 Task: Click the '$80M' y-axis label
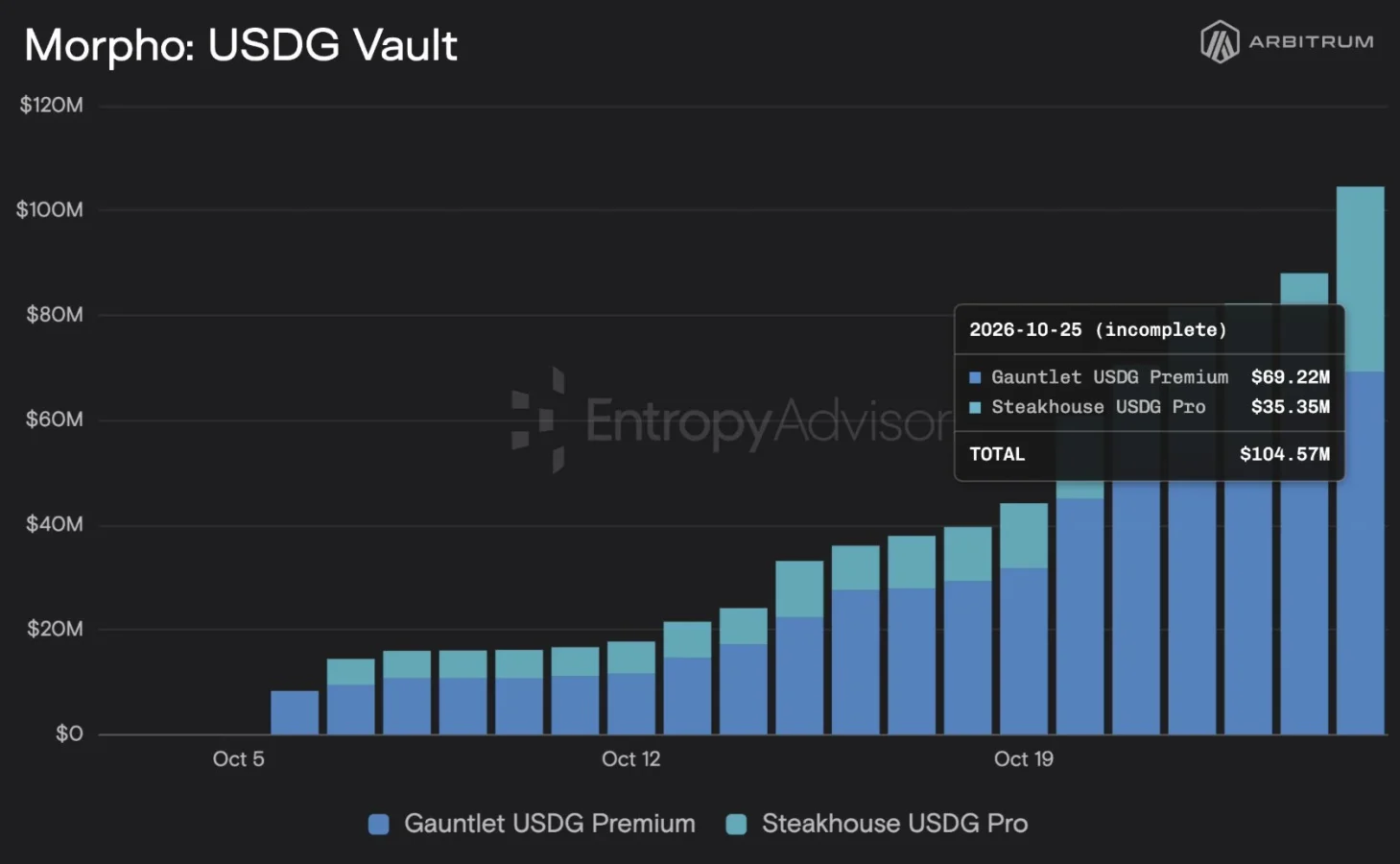click(55, 314)
